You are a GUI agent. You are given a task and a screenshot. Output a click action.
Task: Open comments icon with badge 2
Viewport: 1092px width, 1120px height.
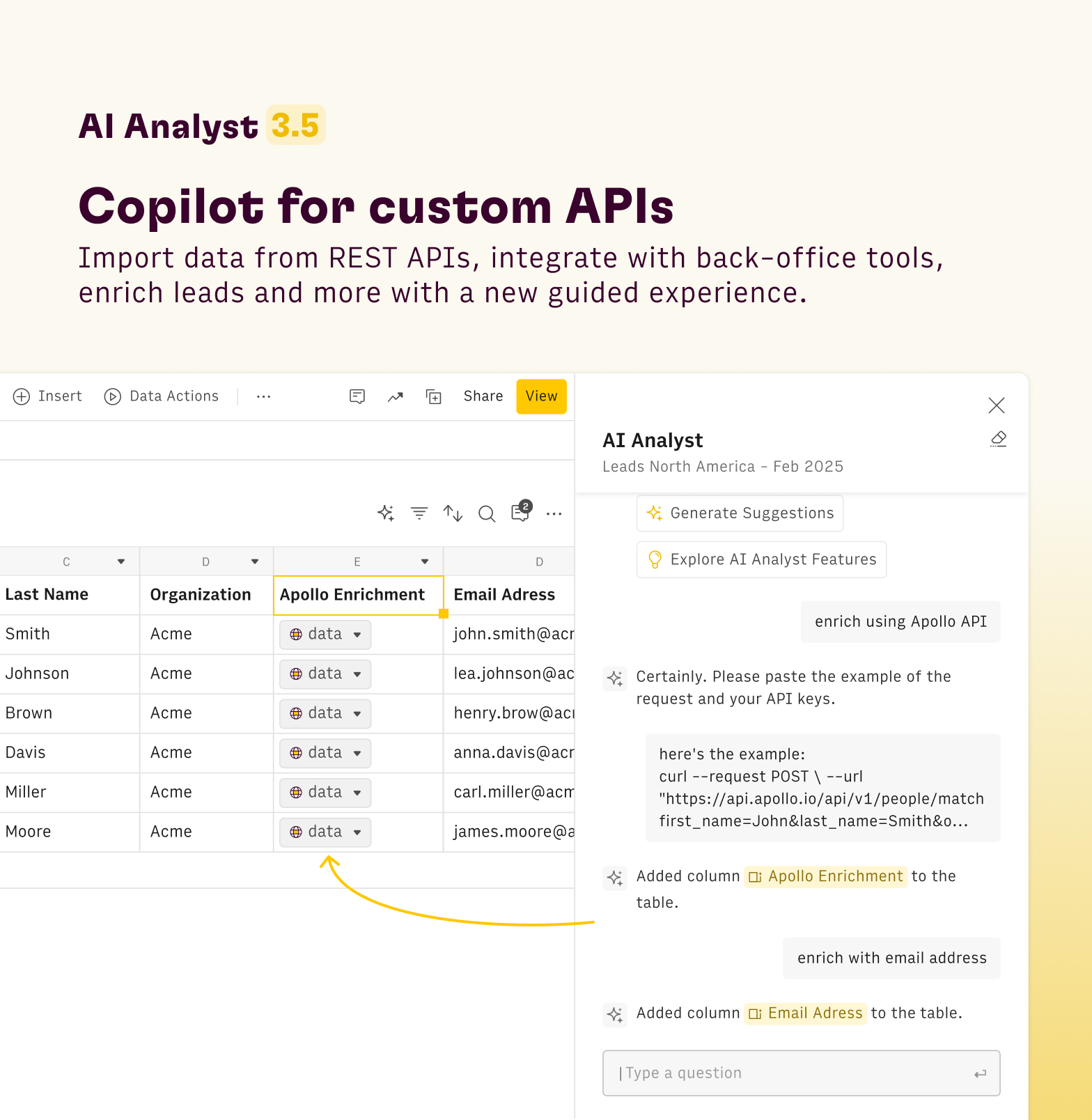click(x=521, y=512)
